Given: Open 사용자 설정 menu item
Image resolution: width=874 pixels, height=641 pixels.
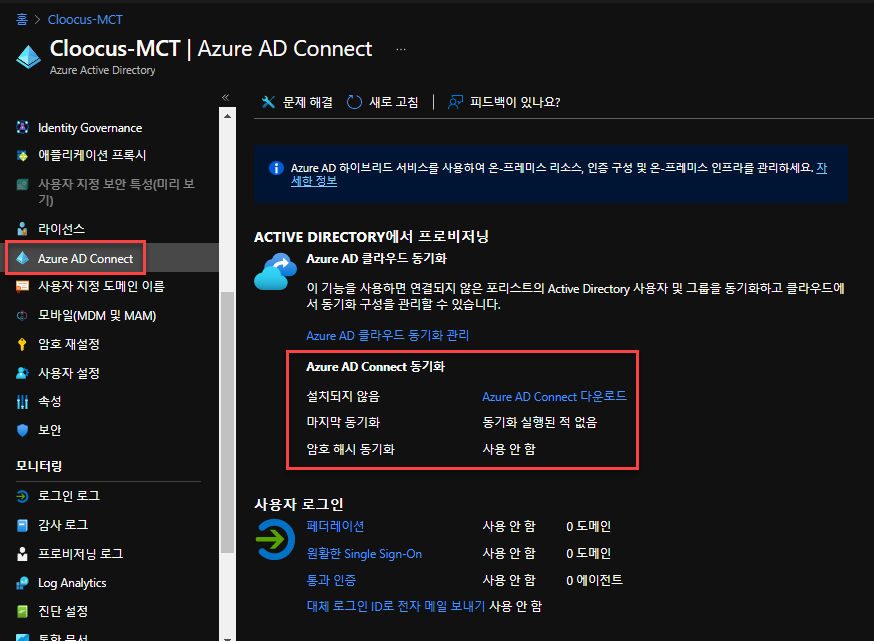Looking at the screenshot, I should [69, 373].
